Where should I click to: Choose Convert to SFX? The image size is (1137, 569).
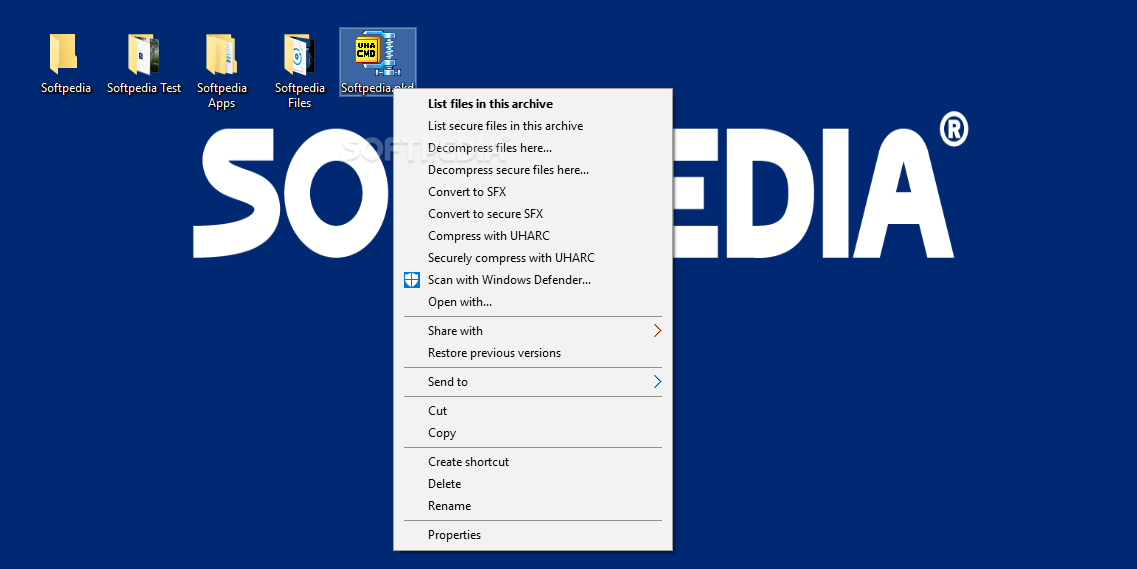[x=533, y=192]
